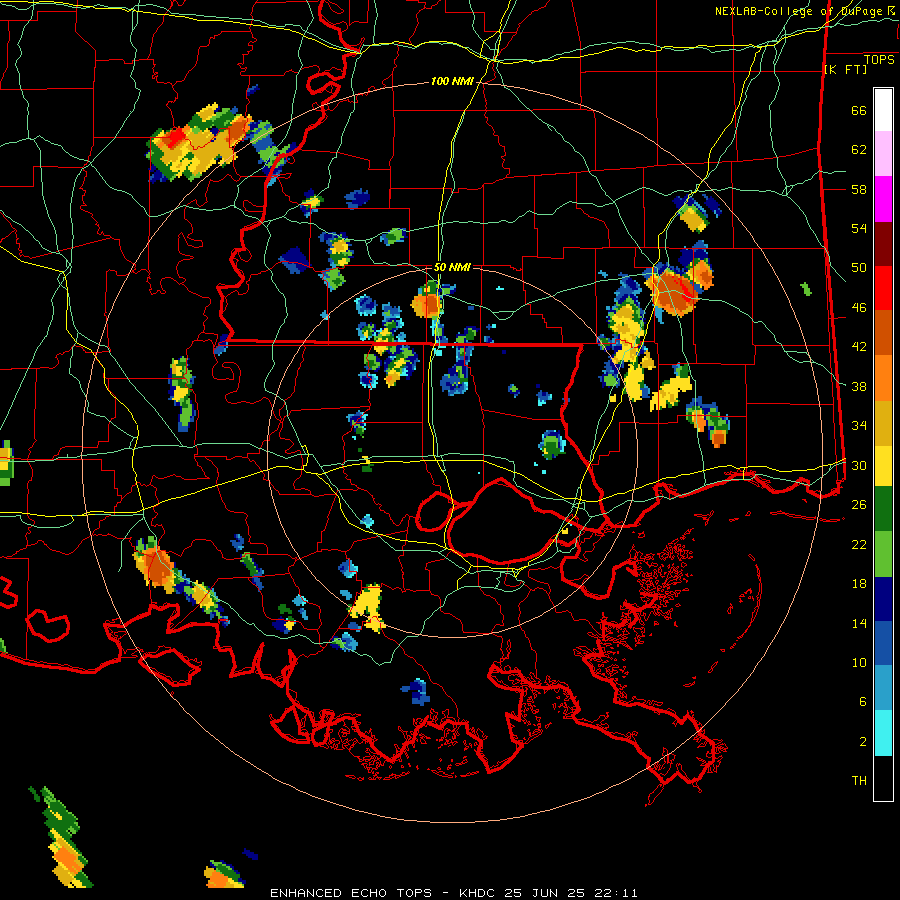This screenshot has width=900, height=900.
Task: Click the bright red 46 kft legend swatch
Action: tap(883, 288)
